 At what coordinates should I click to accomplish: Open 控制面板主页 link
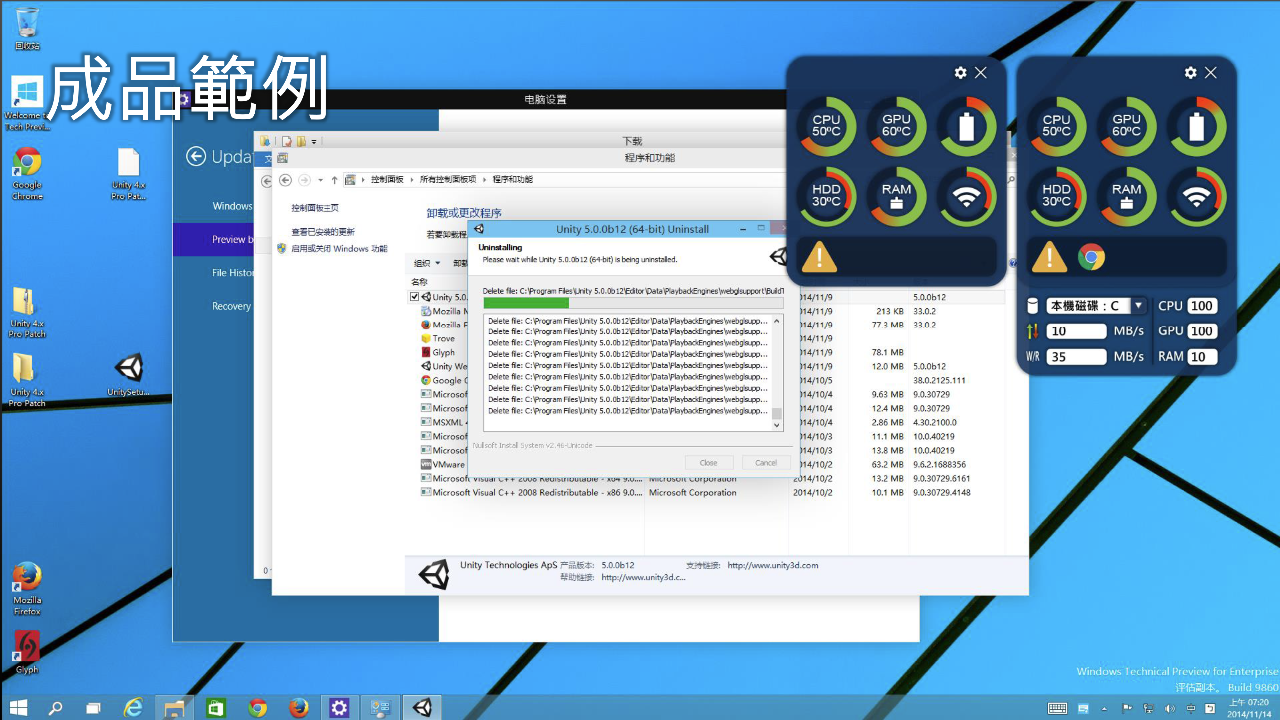point(315,208)
